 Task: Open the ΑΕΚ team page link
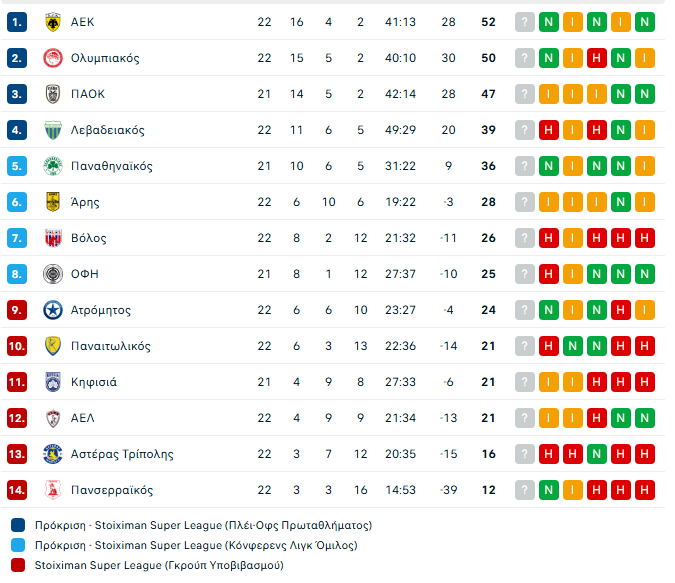coord(83,22)
